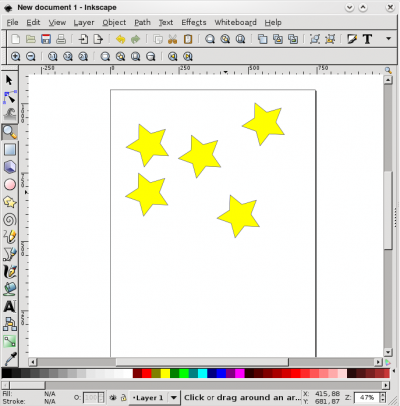This screenshot has width=400, height=406.
Task: Open the Path menu
Action: (142, 22)
